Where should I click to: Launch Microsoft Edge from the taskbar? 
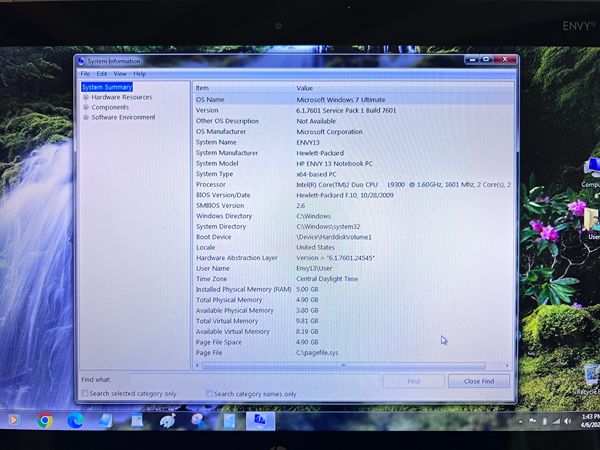pos(75,421)
